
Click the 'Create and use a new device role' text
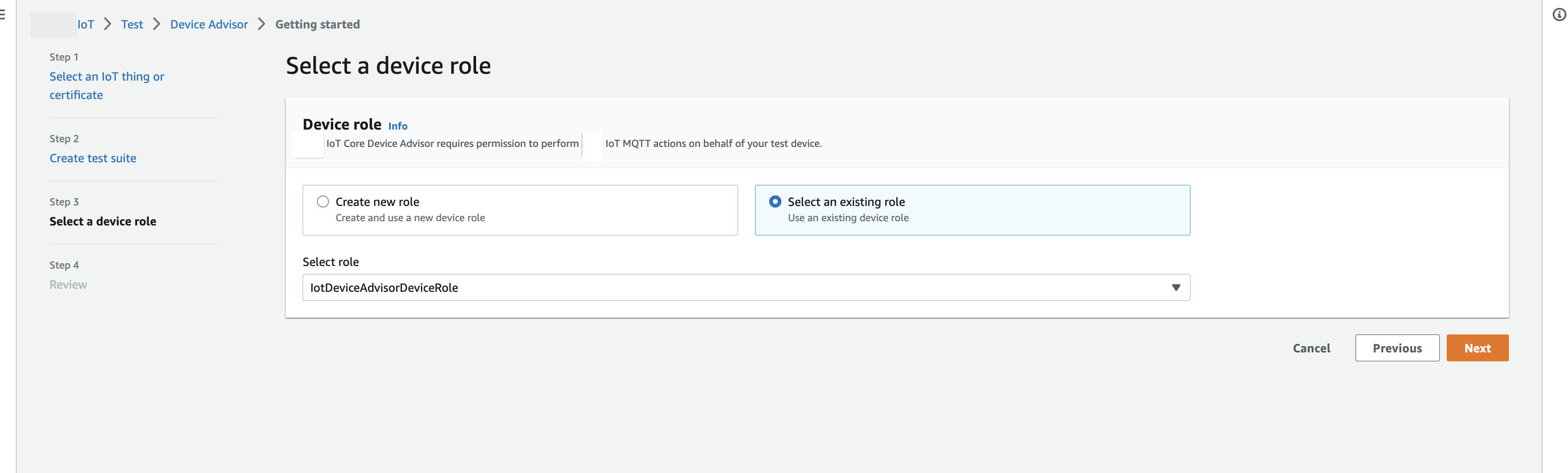[x=410, y=218]
